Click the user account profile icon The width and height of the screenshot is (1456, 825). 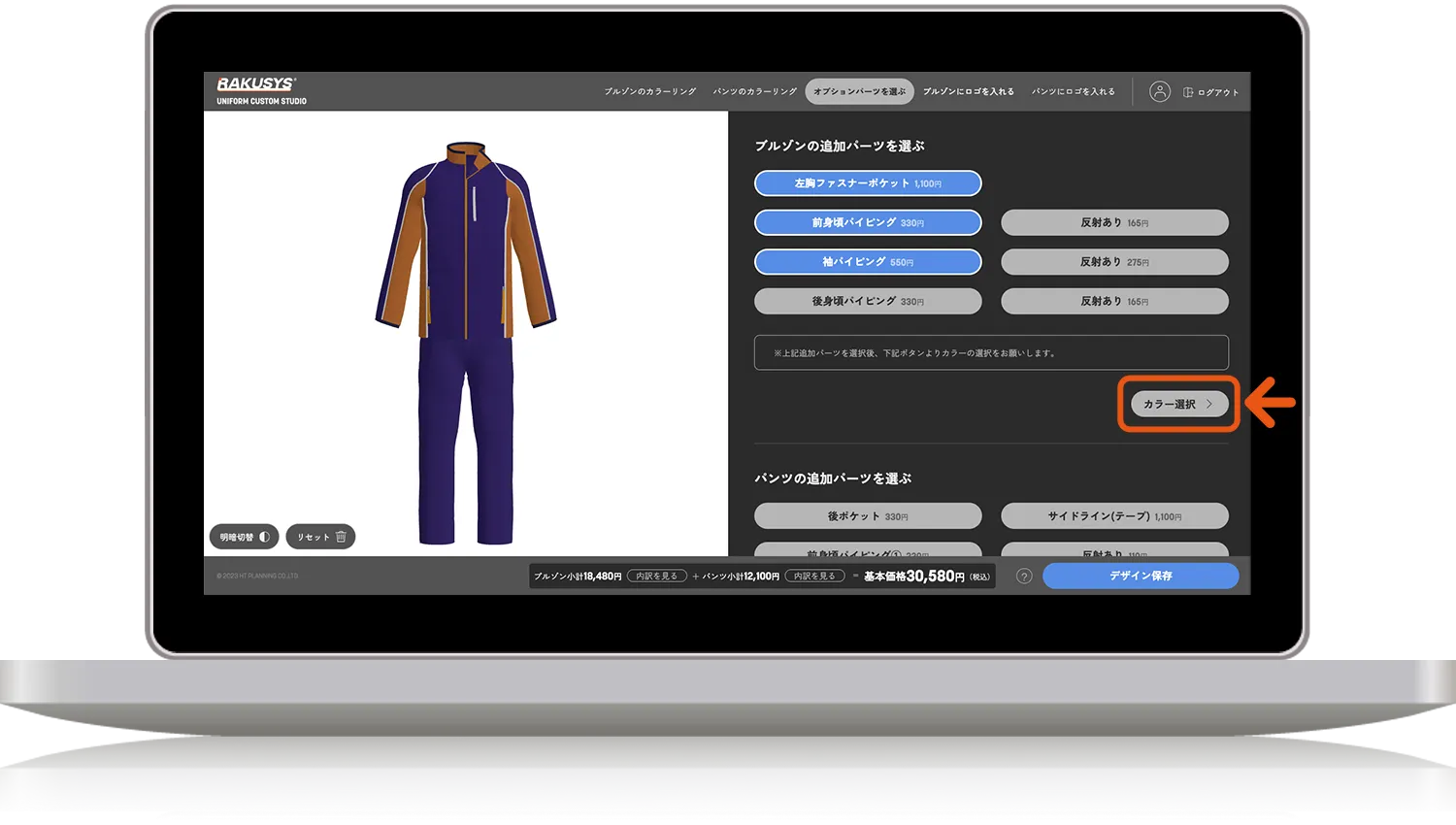[x=1159, y=92]
